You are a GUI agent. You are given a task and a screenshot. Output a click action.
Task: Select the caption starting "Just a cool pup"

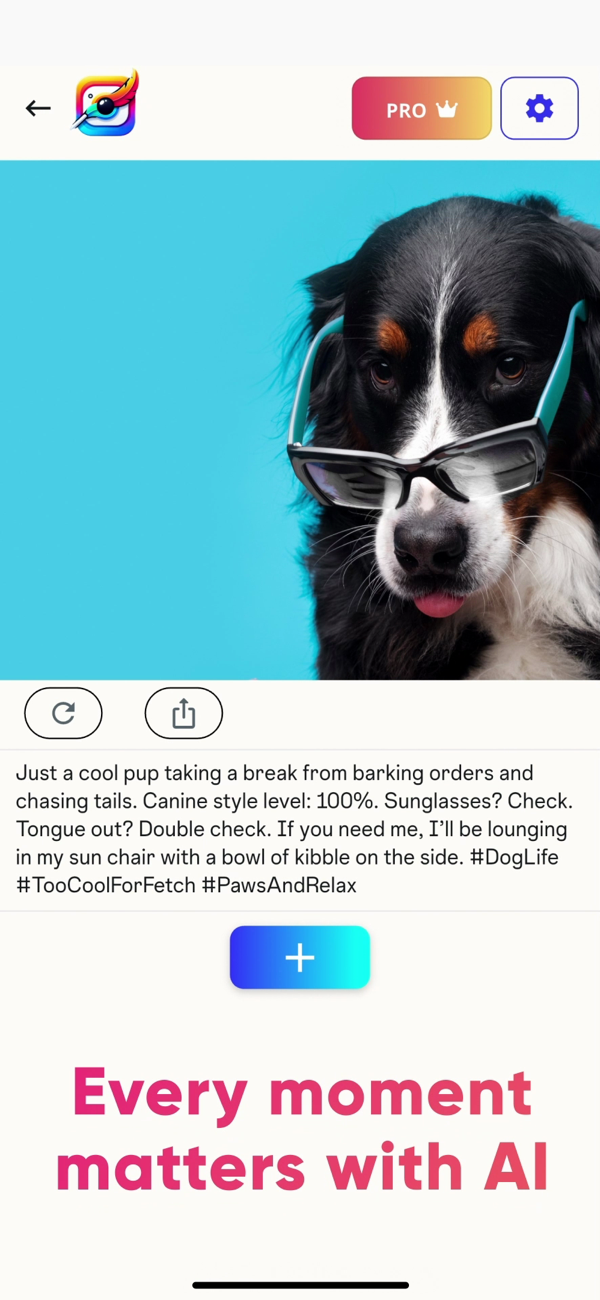[x=291, y=829]
